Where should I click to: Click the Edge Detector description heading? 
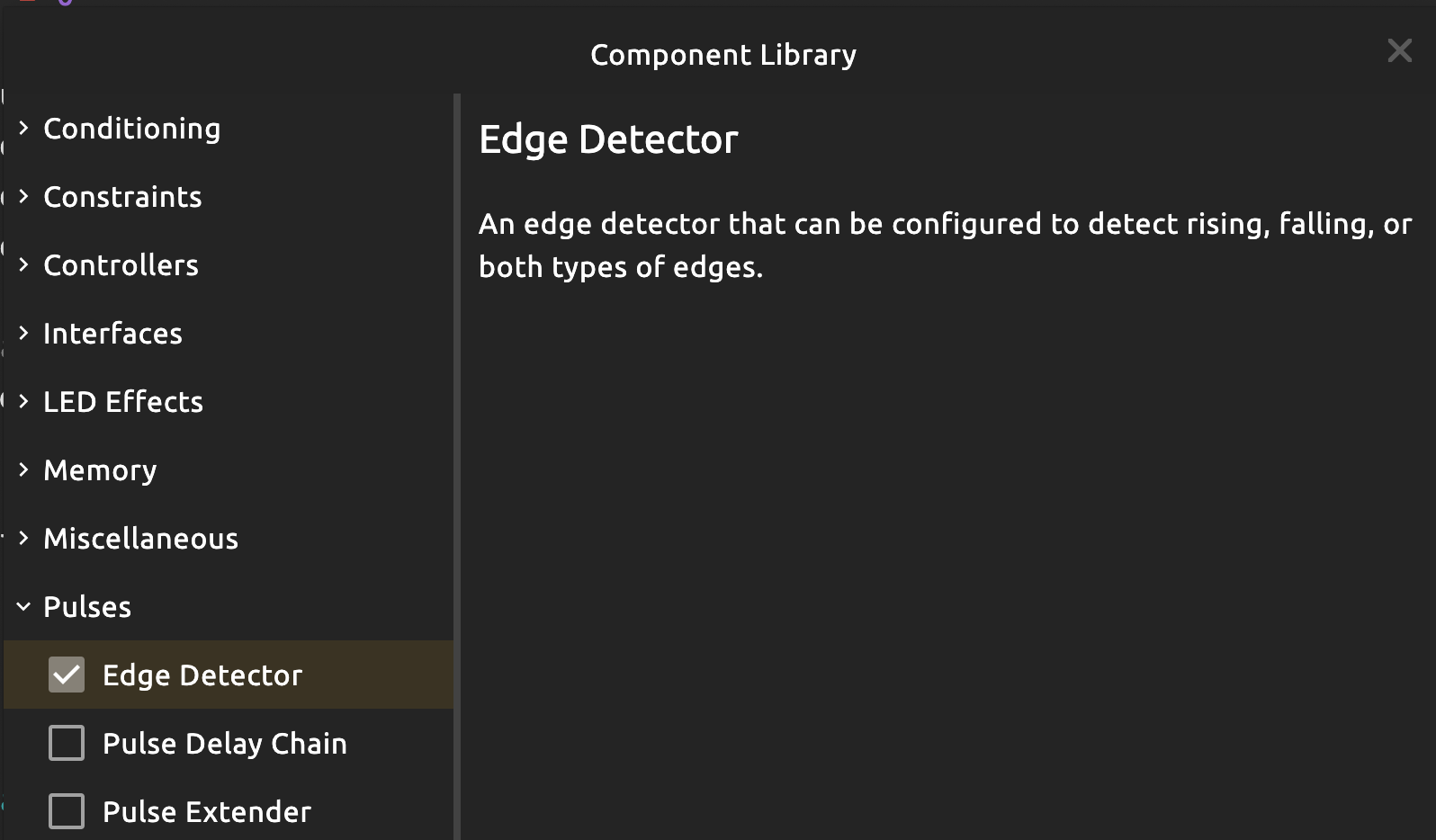(x=608, y=139)
